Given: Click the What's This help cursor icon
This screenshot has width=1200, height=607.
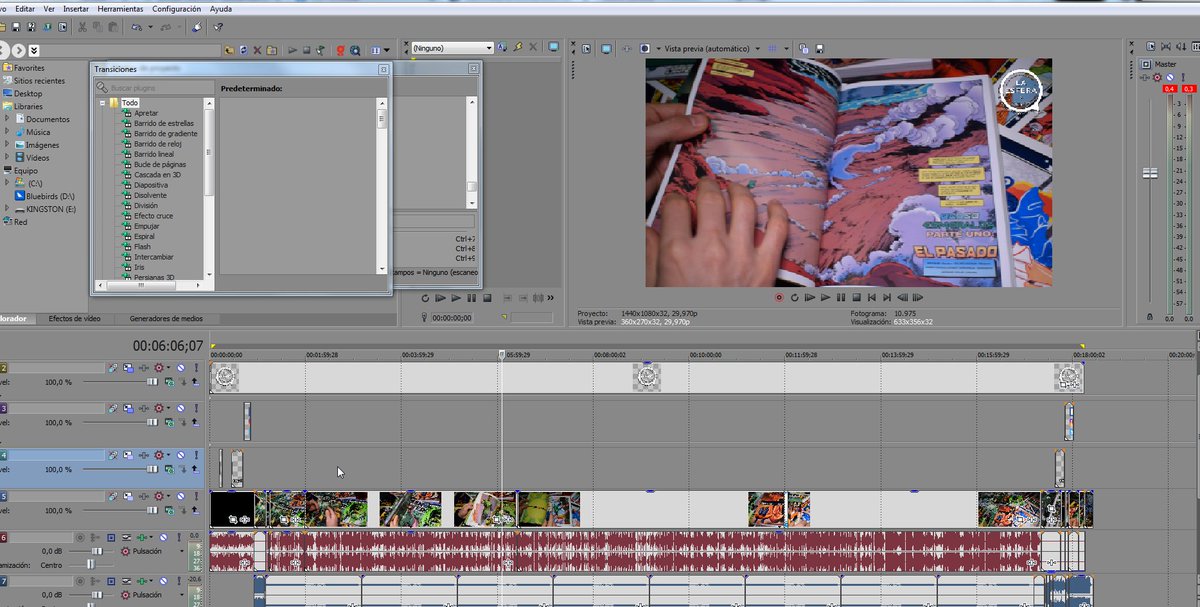Looking at the screenshot, I should [x=218, y=27].
